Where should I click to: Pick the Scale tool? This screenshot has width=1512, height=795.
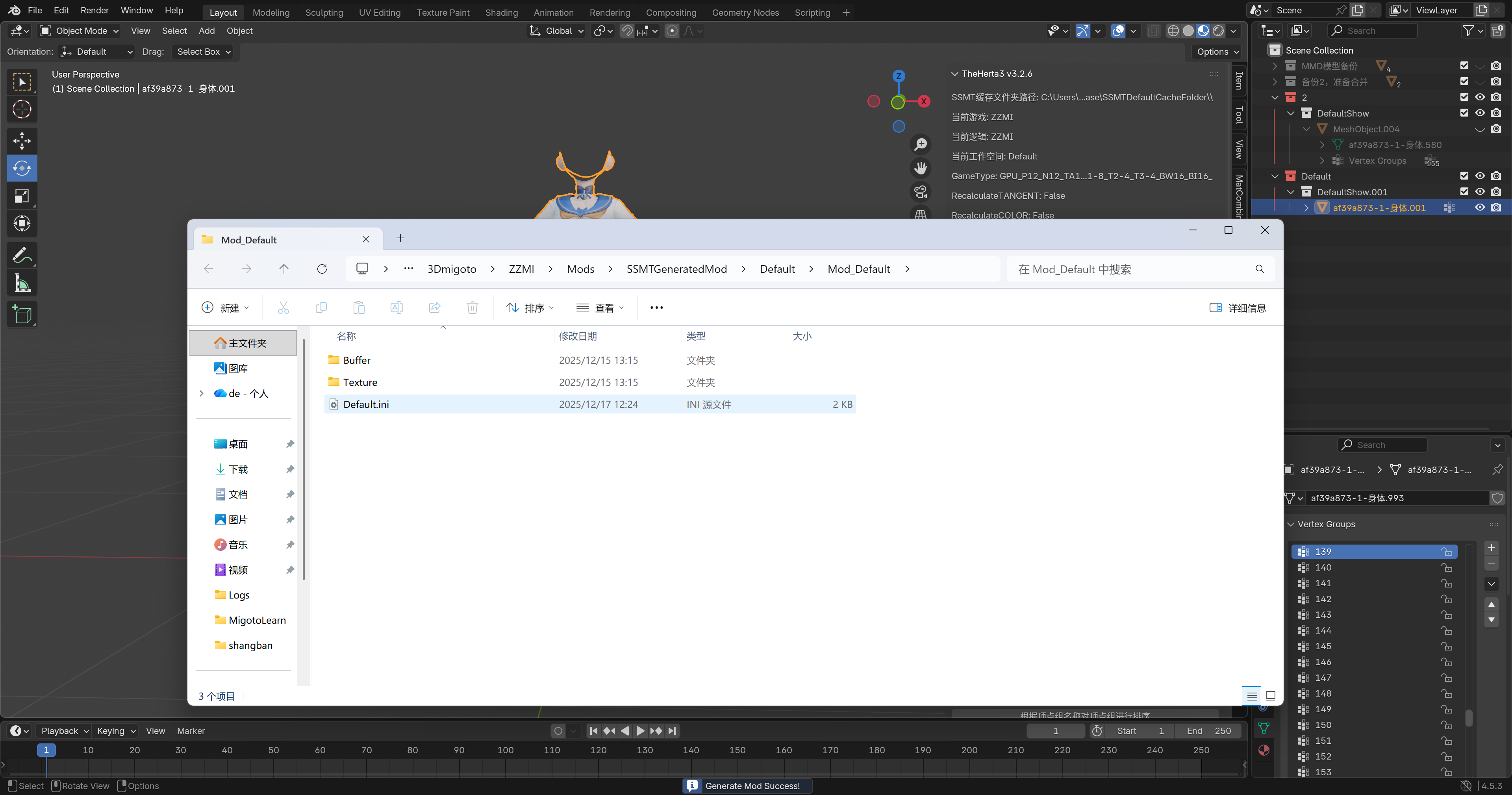pyautogui.click(x=22, y=196)
